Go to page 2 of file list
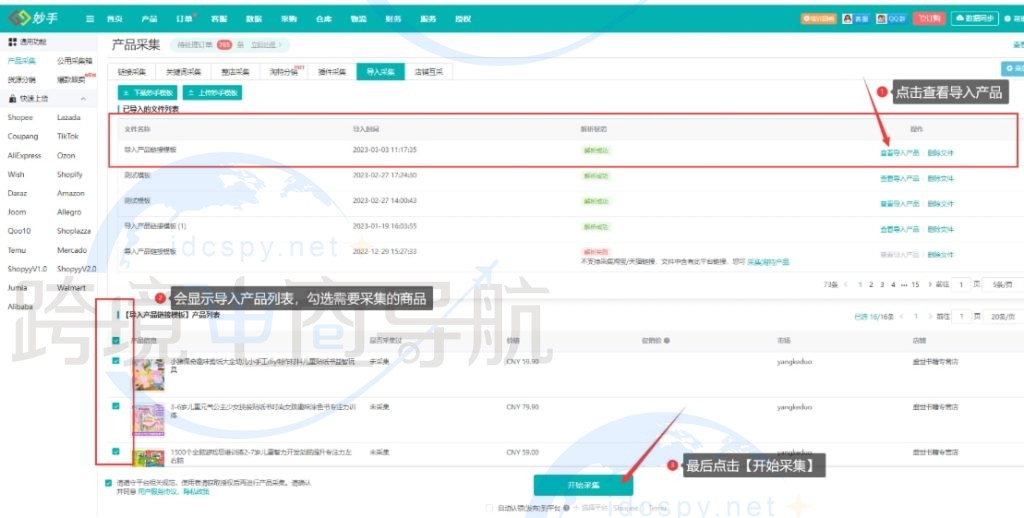The width and height of the screenshot is (1024, 518). pos(871,285)
